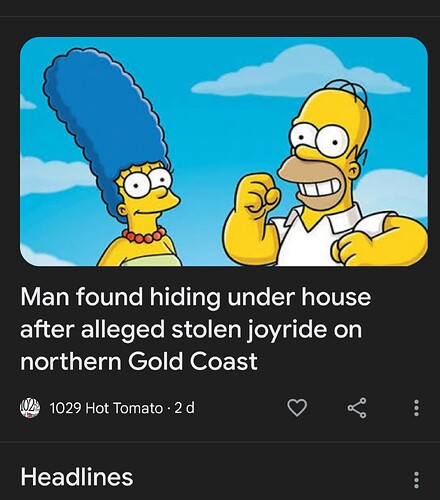Tap the share icon for this story

click(357, 408)
